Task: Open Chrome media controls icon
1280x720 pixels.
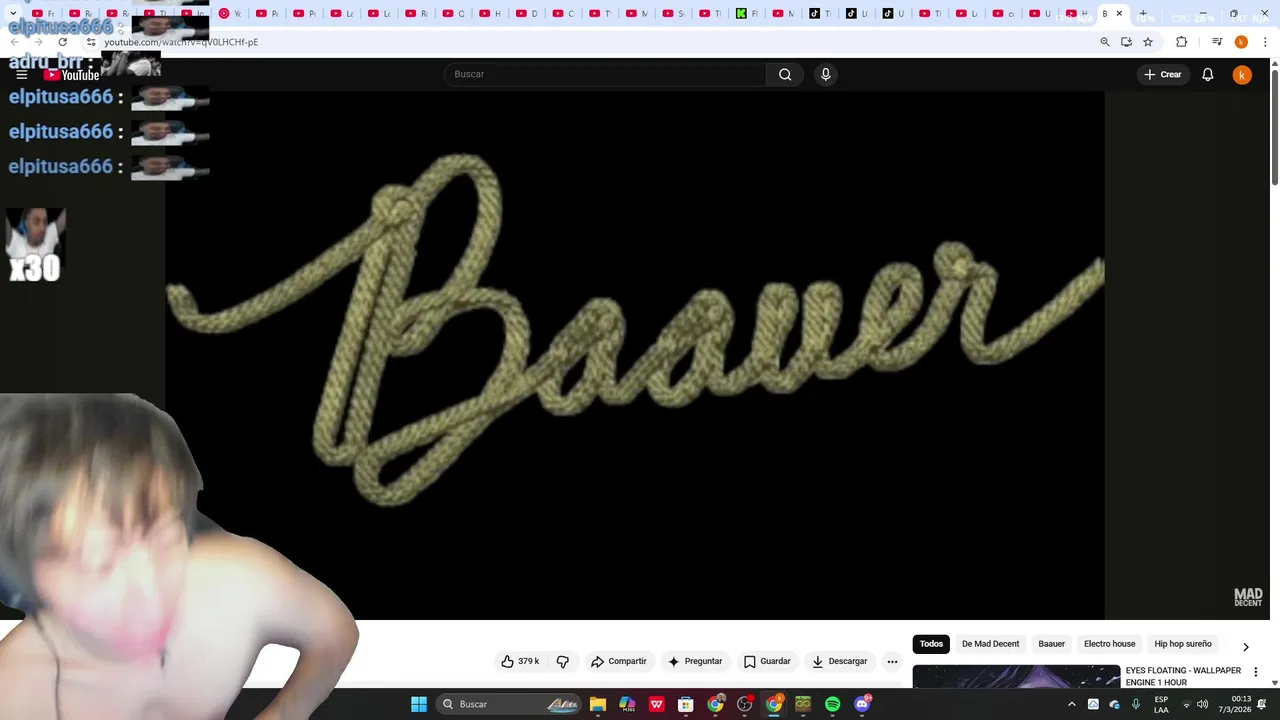Action: point(1217,42)
